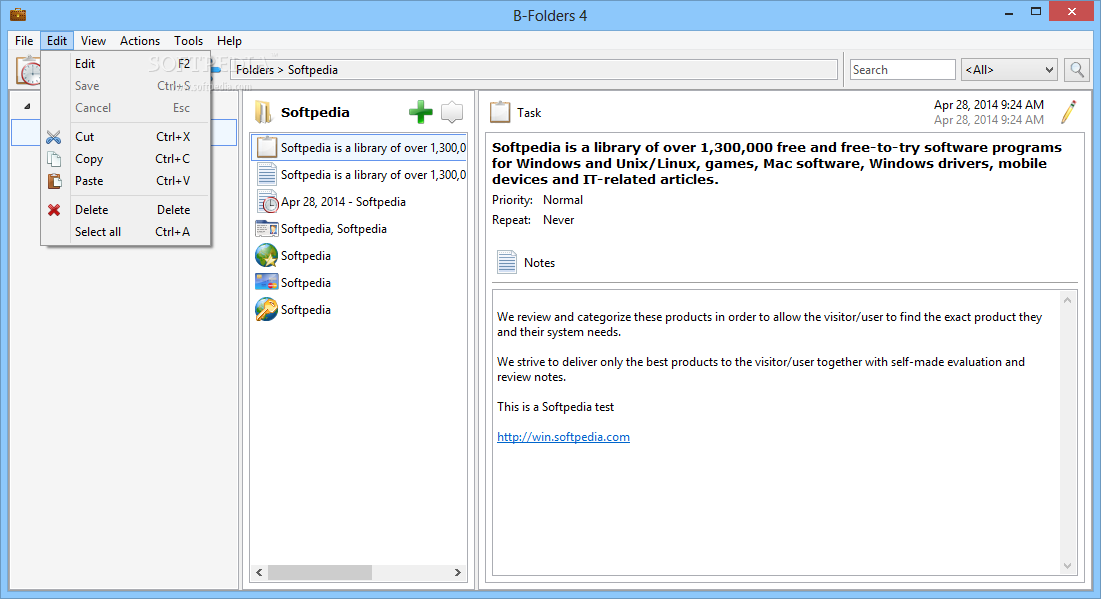This screenshot has height=599, width=1101.
Task: Click 'This is a Softpedia test' note line
Action: (x=555, y=407)
